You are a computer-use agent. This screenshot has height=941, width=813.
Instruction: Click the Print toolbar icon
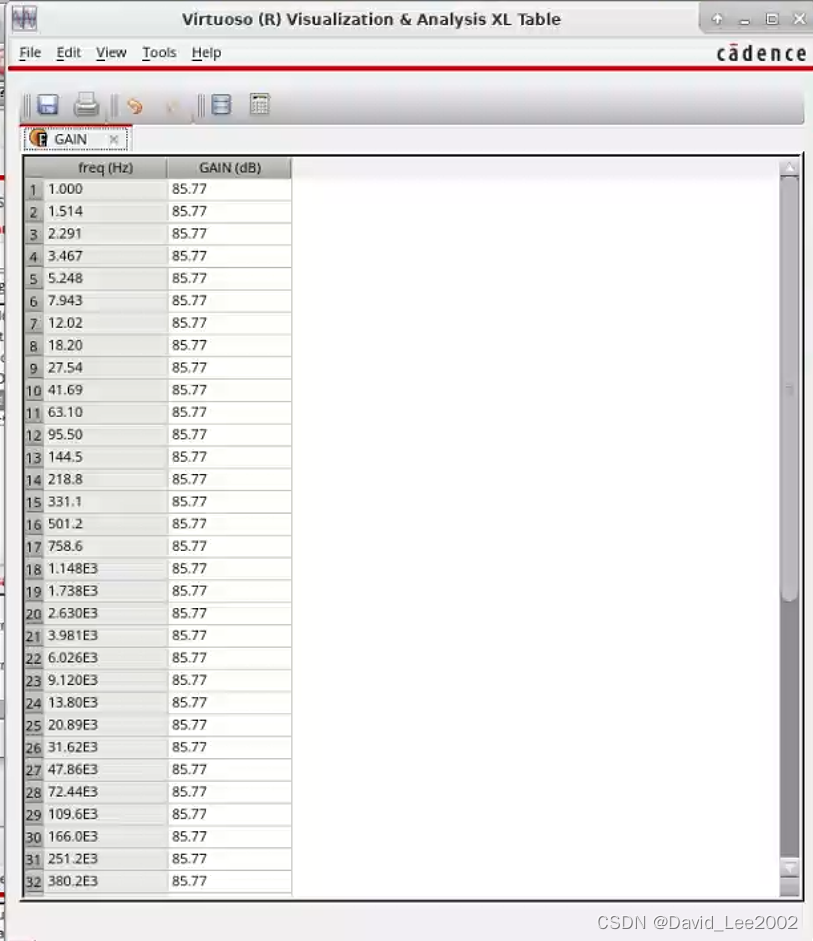coord(86,105)
